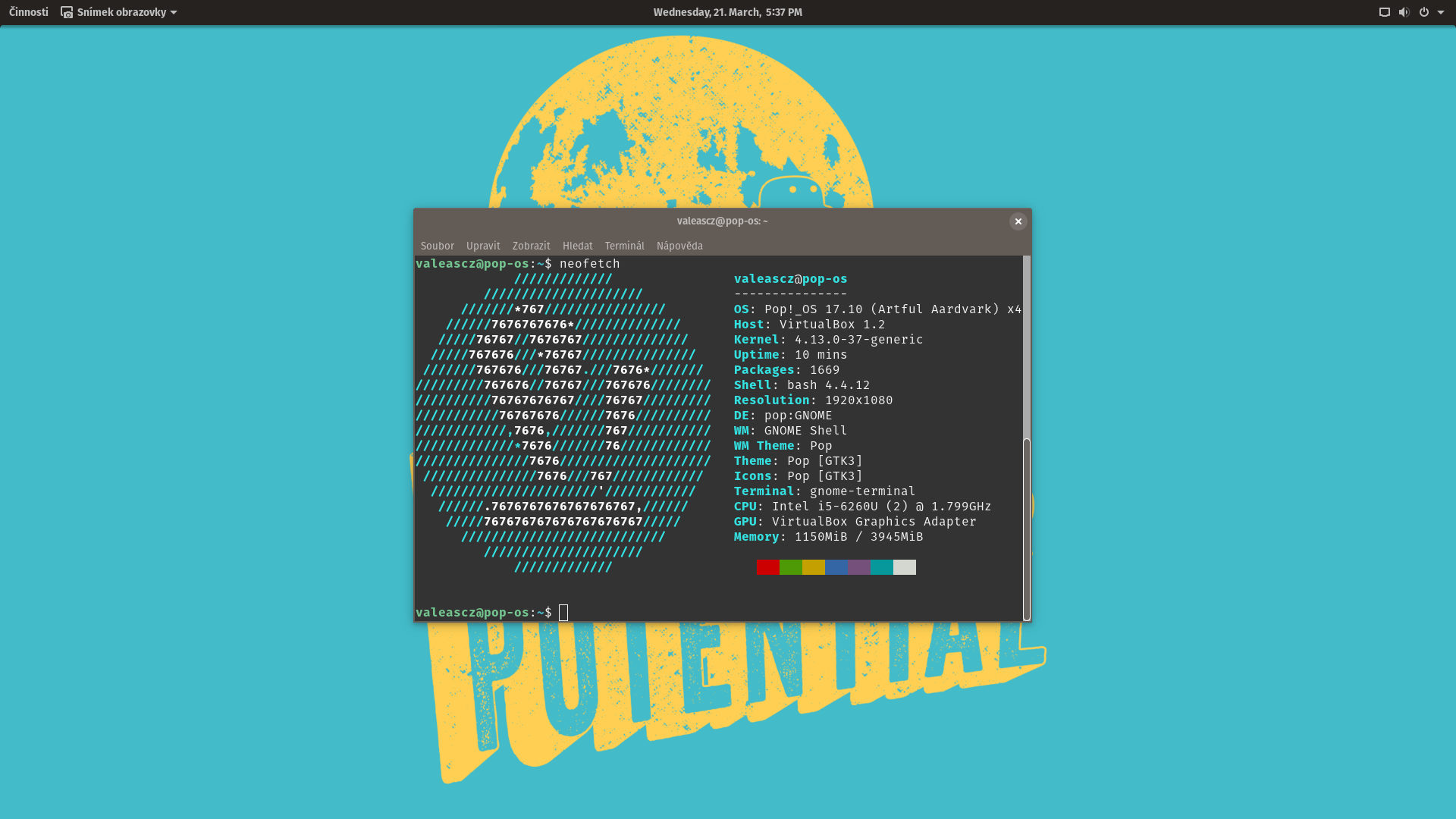Screen dimensions: 1456x819
Task: Click the light gray color block
Action: [904, 567]
